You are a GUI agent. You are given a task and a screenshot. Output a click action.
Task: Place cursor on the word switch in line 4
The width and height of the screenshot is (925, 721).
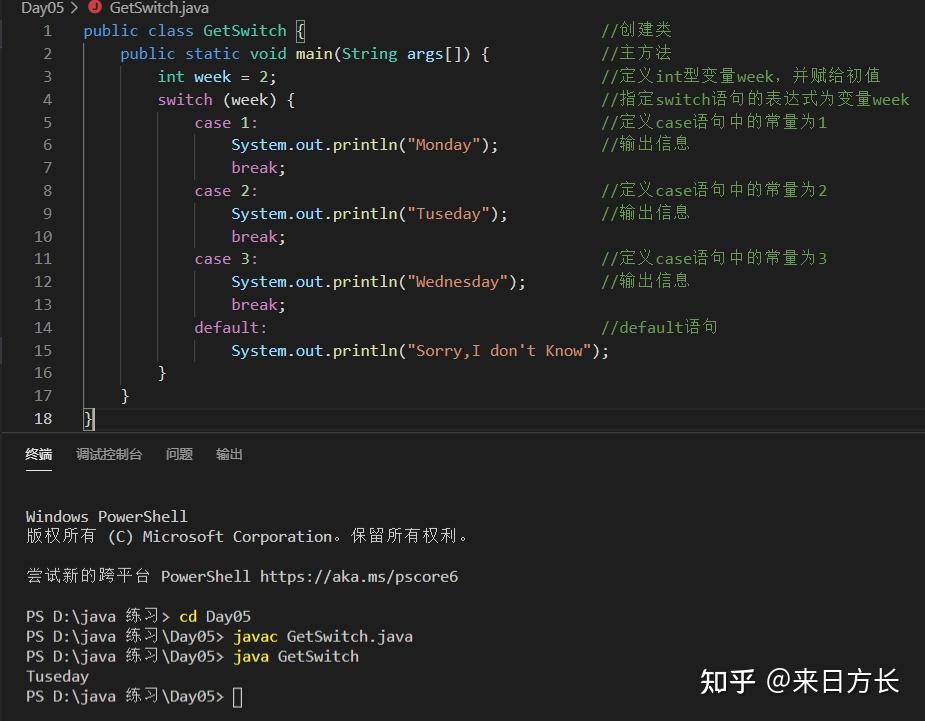pos(184,99)
